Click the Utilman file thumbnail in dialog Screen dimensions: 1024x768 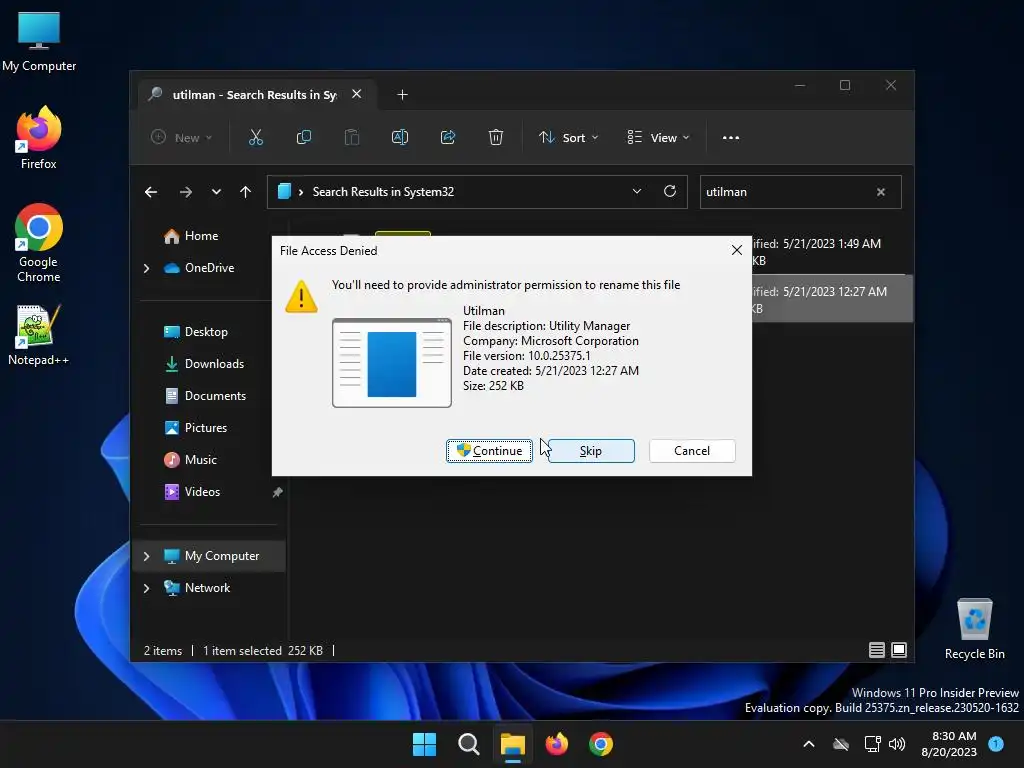[392, 363]
